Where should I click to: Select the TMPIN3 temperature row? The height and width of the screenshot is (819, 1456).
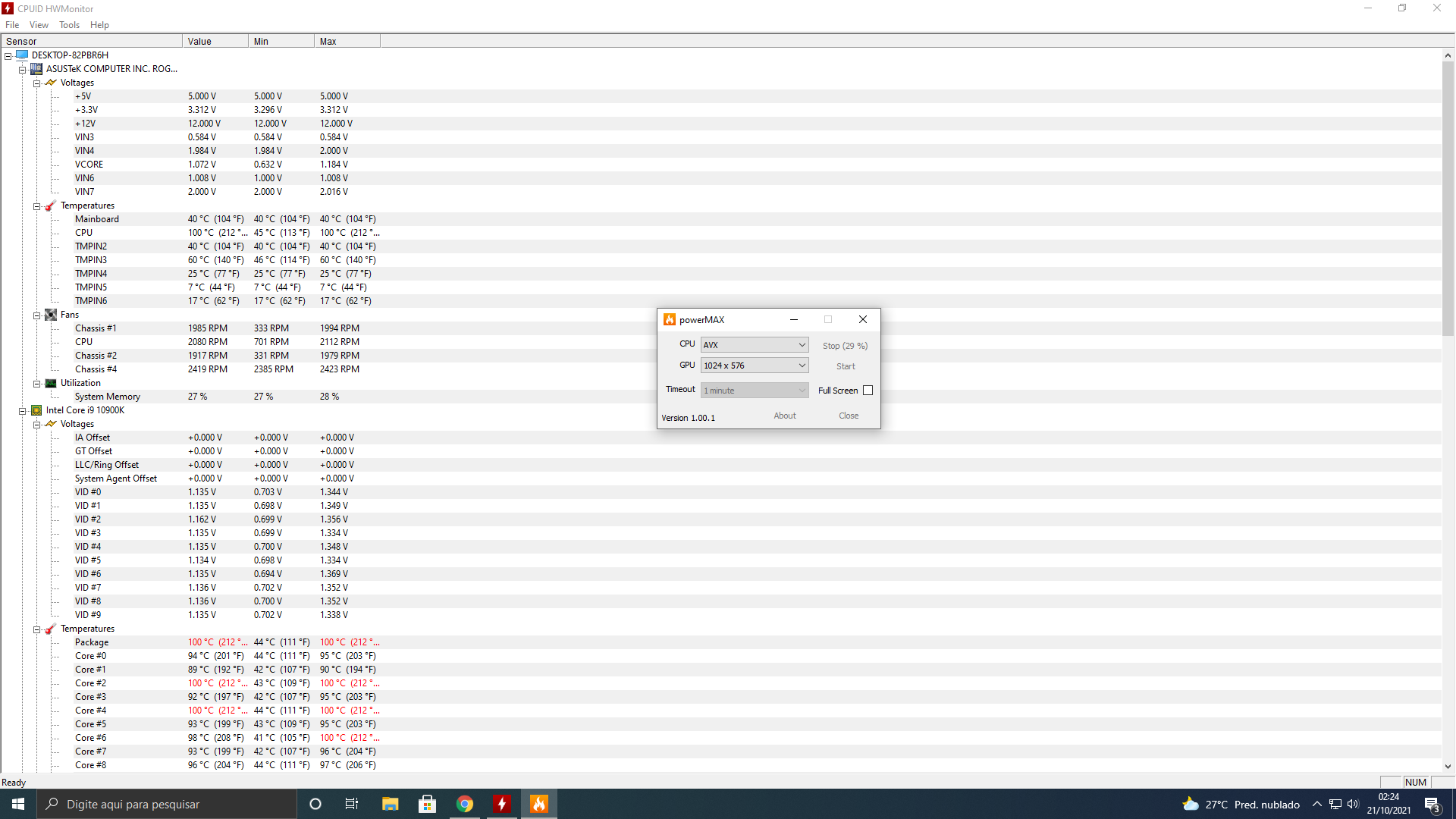(x=720, y=260)
